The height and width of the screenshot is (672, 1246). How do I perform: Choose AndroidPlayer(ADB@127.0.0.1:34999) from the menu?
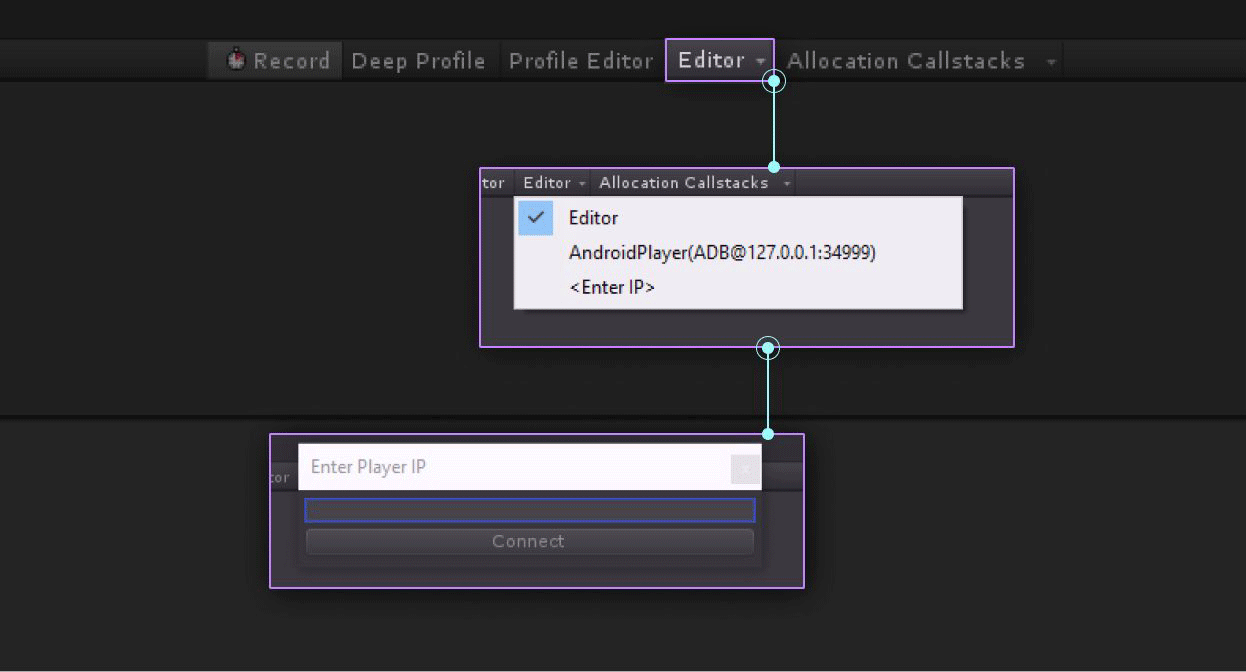721,252
